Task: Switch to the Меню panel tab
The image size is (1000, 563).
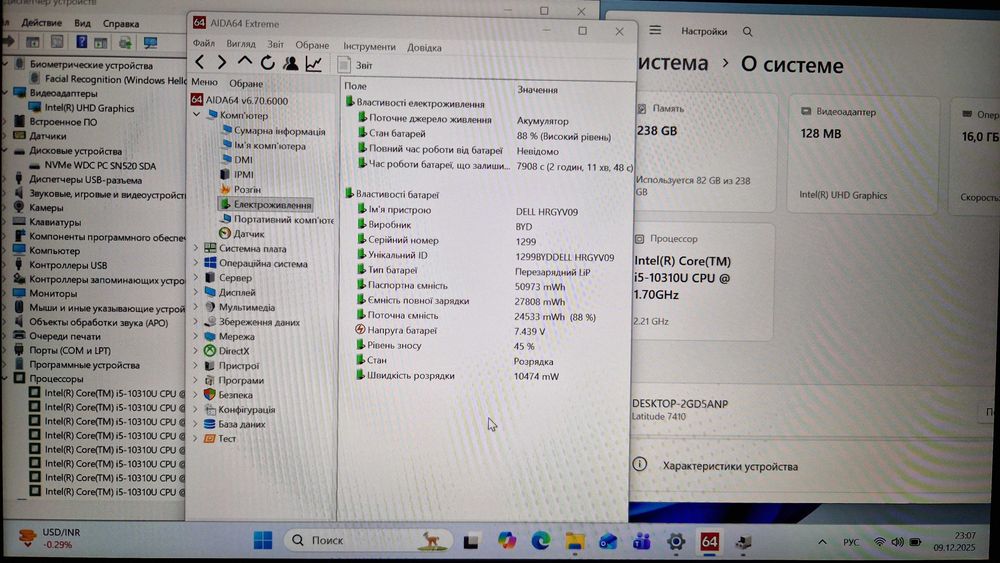Action: 204,82
